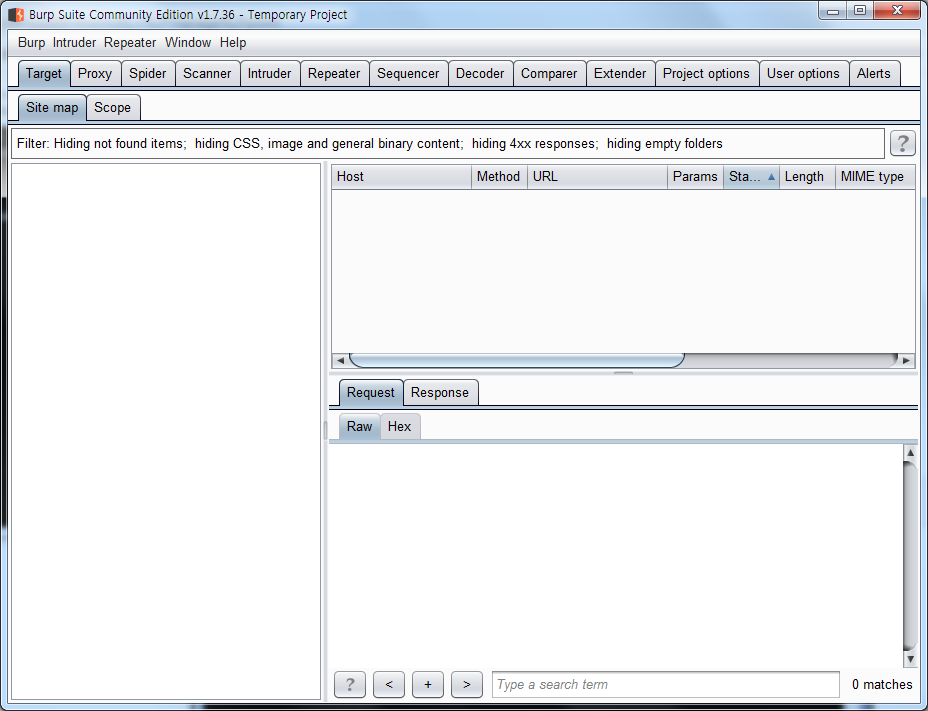Sort table by Length column

(x=807, y=176)
